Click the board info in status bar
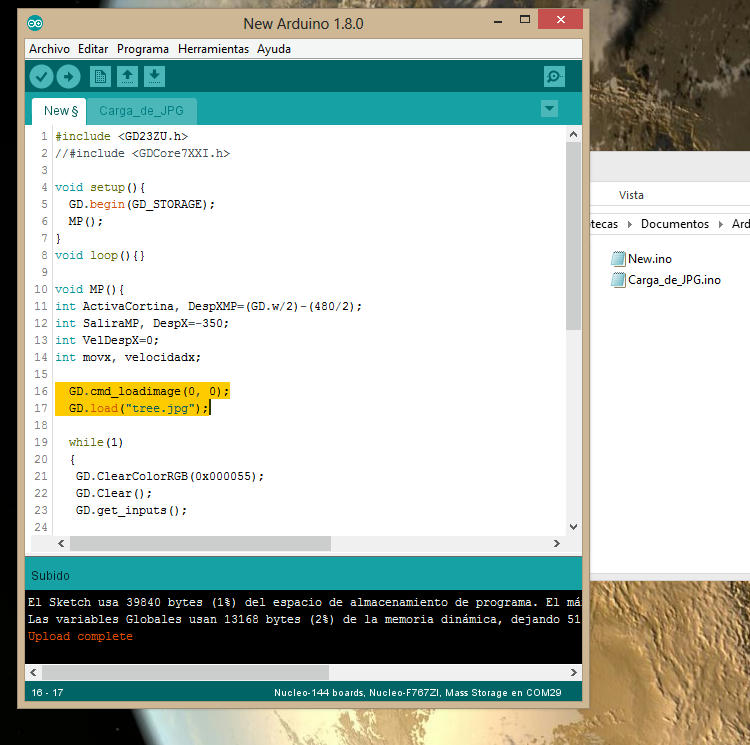The height and width of the screenshot is (745, 750). 417,692
